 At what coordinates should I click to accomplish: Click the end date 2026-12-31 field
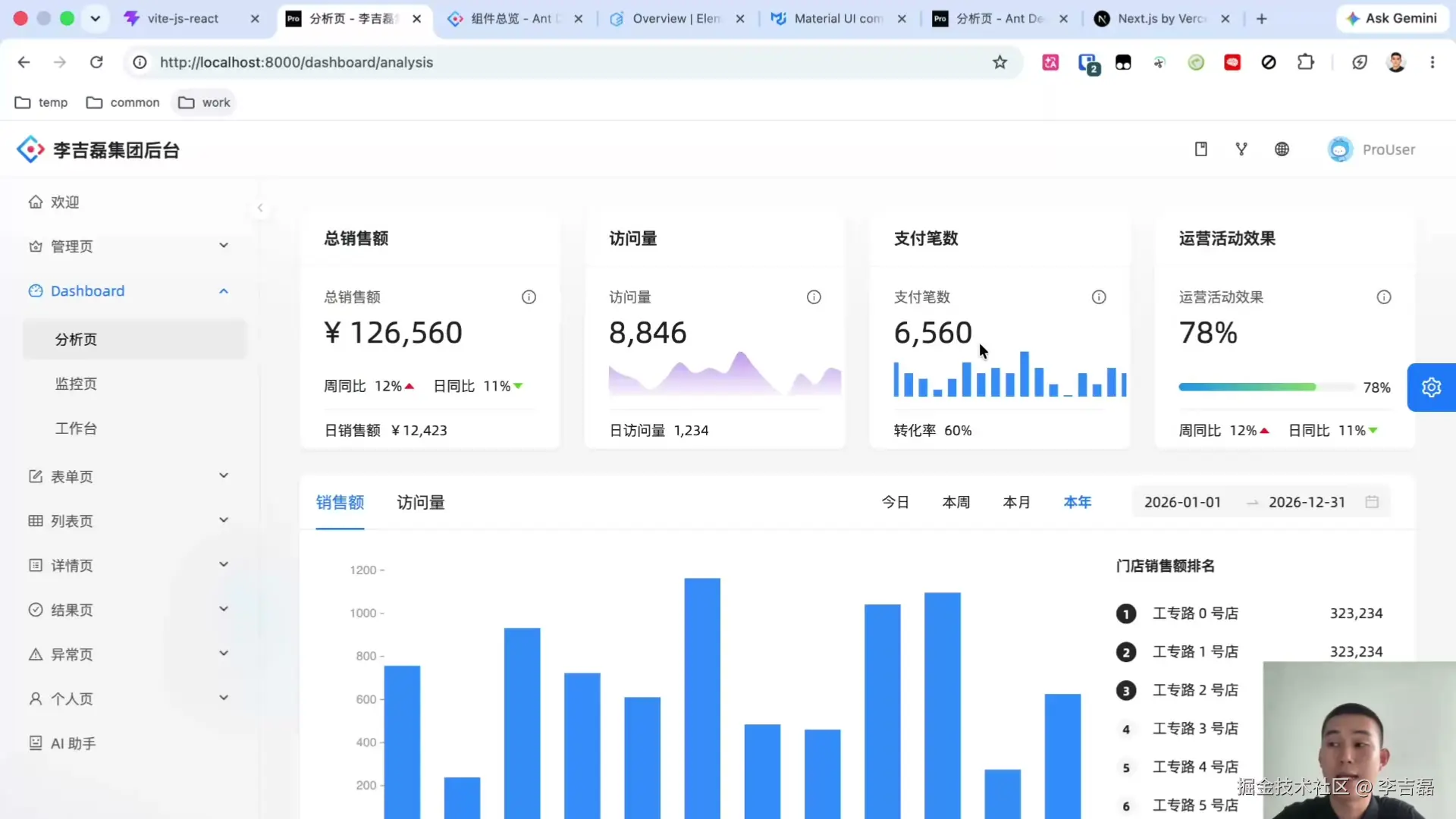(x=1307, y=502)
